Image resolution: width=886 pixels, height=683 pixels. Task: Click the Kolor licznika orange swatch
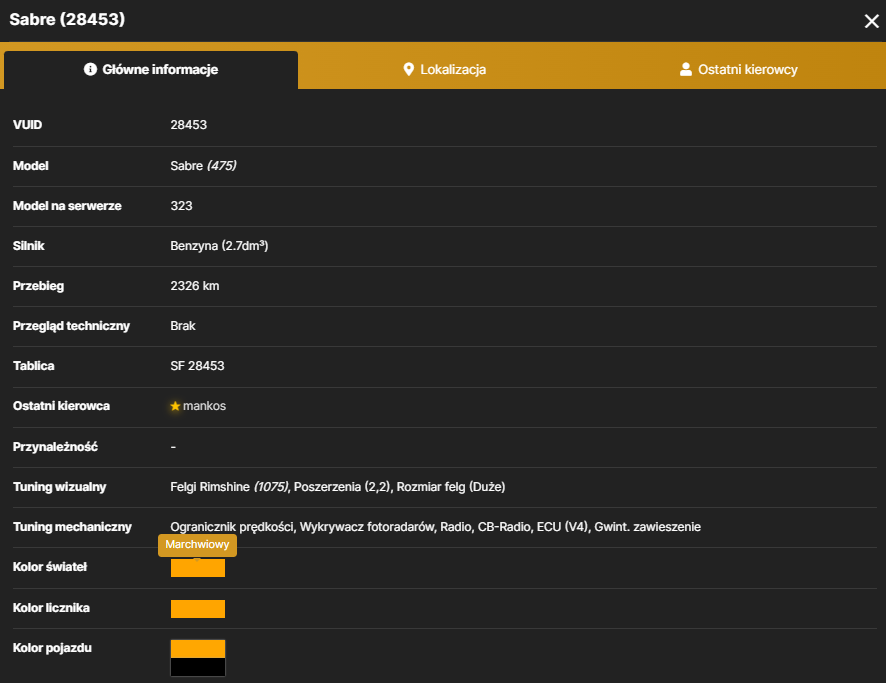[198, 608]
